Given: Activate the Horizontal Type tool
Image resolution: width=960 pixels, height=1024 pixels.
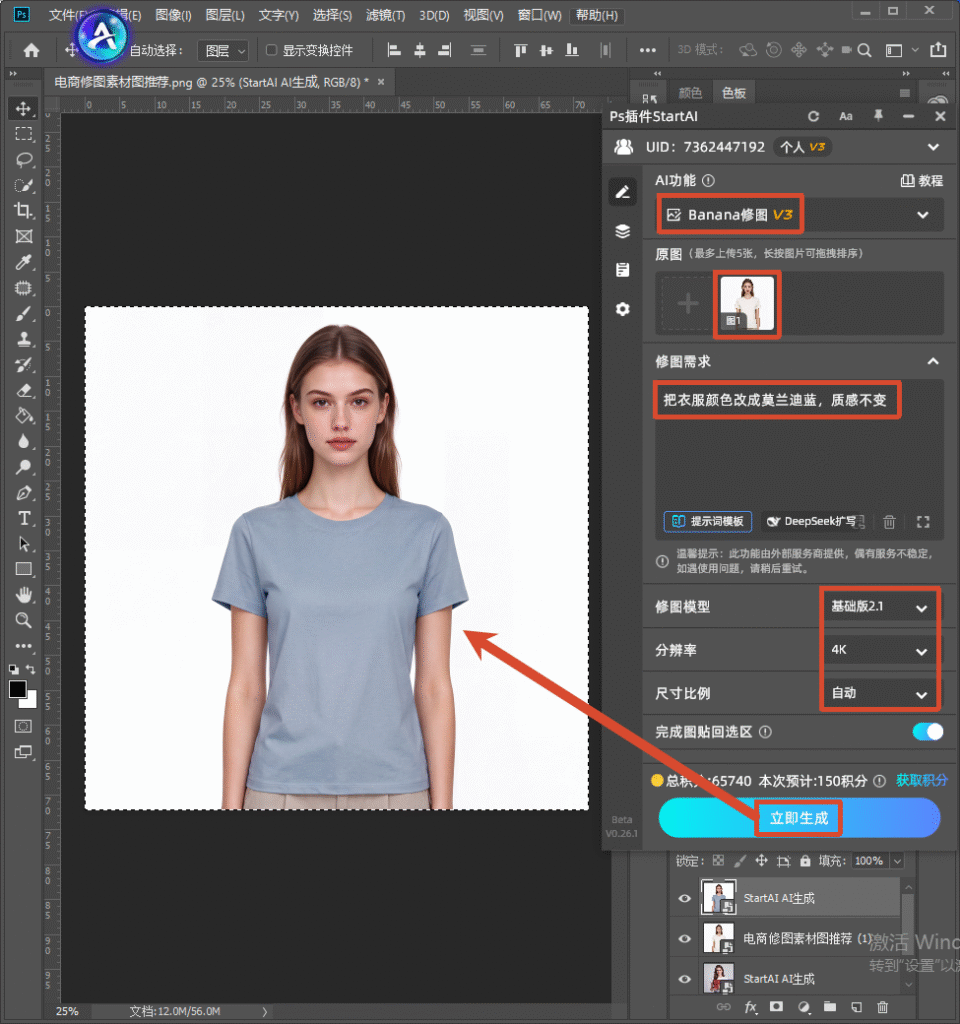Looking at the screenshot, I should click(24, 518).
